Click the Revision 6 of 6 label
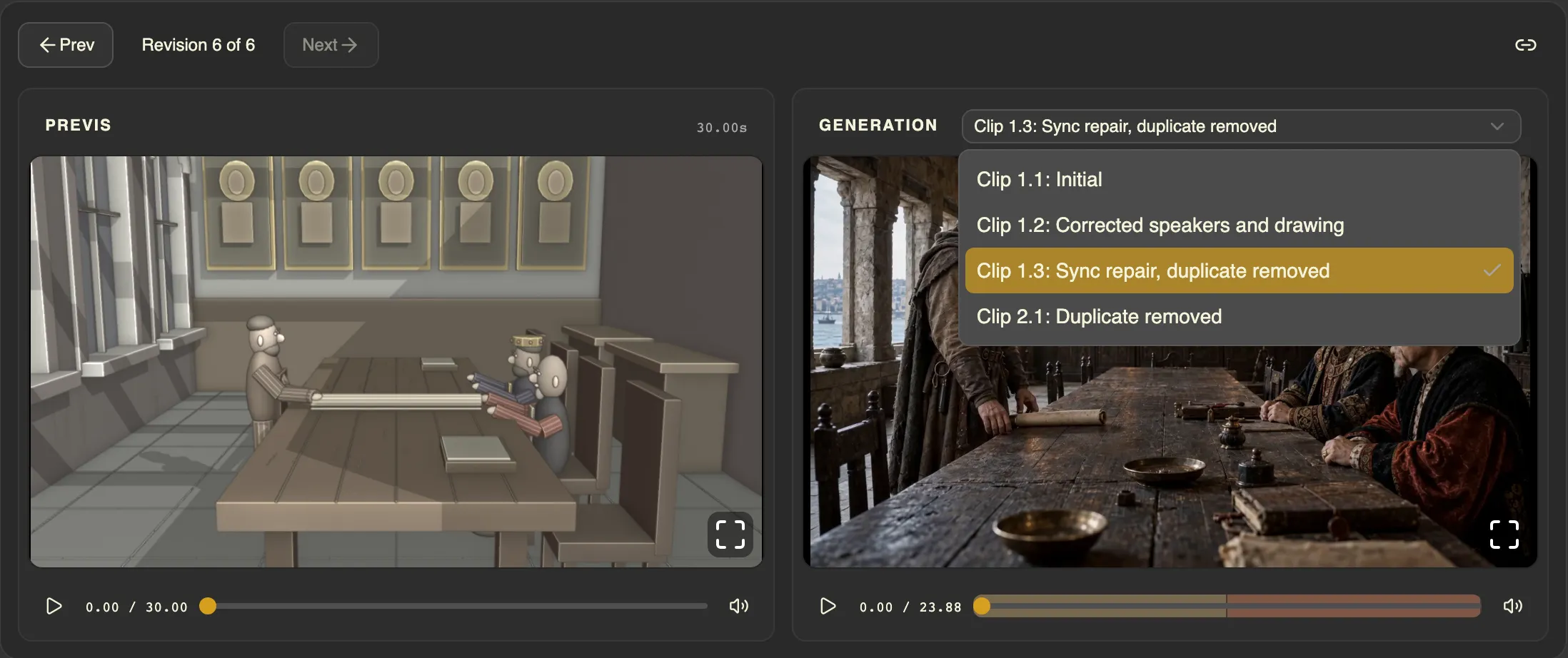Screen dimensions: 1568x658 [198, 45]
